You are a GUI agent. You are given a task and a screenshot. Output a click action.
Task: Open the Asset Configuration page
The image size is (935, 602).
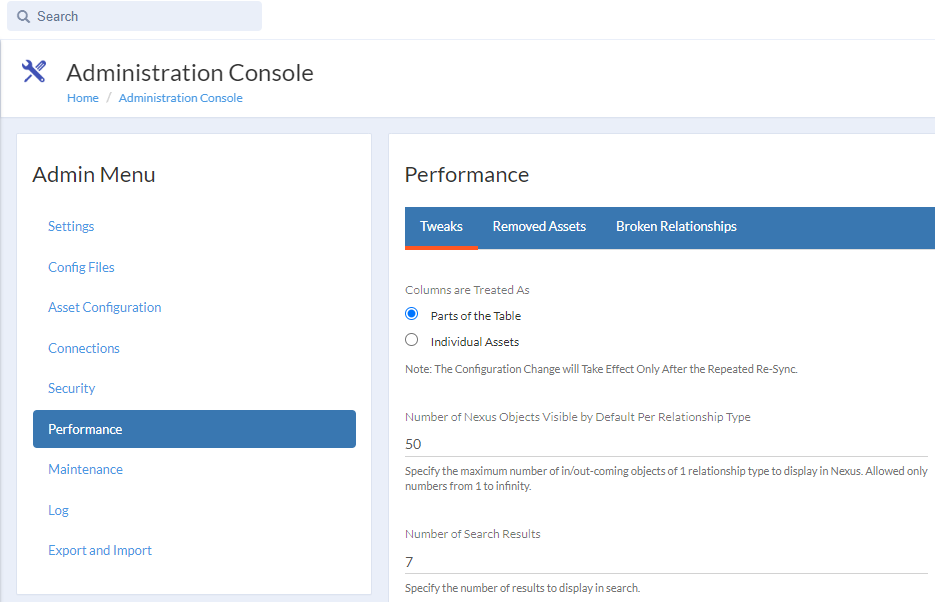click(104, 308)
